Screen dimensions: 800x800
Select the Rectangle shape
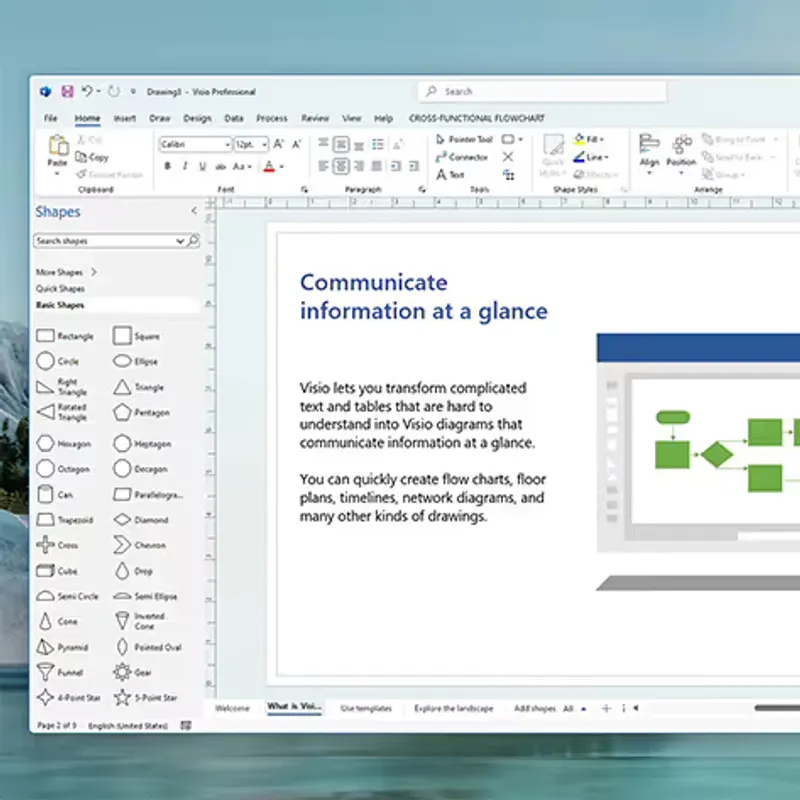(65, 336)
